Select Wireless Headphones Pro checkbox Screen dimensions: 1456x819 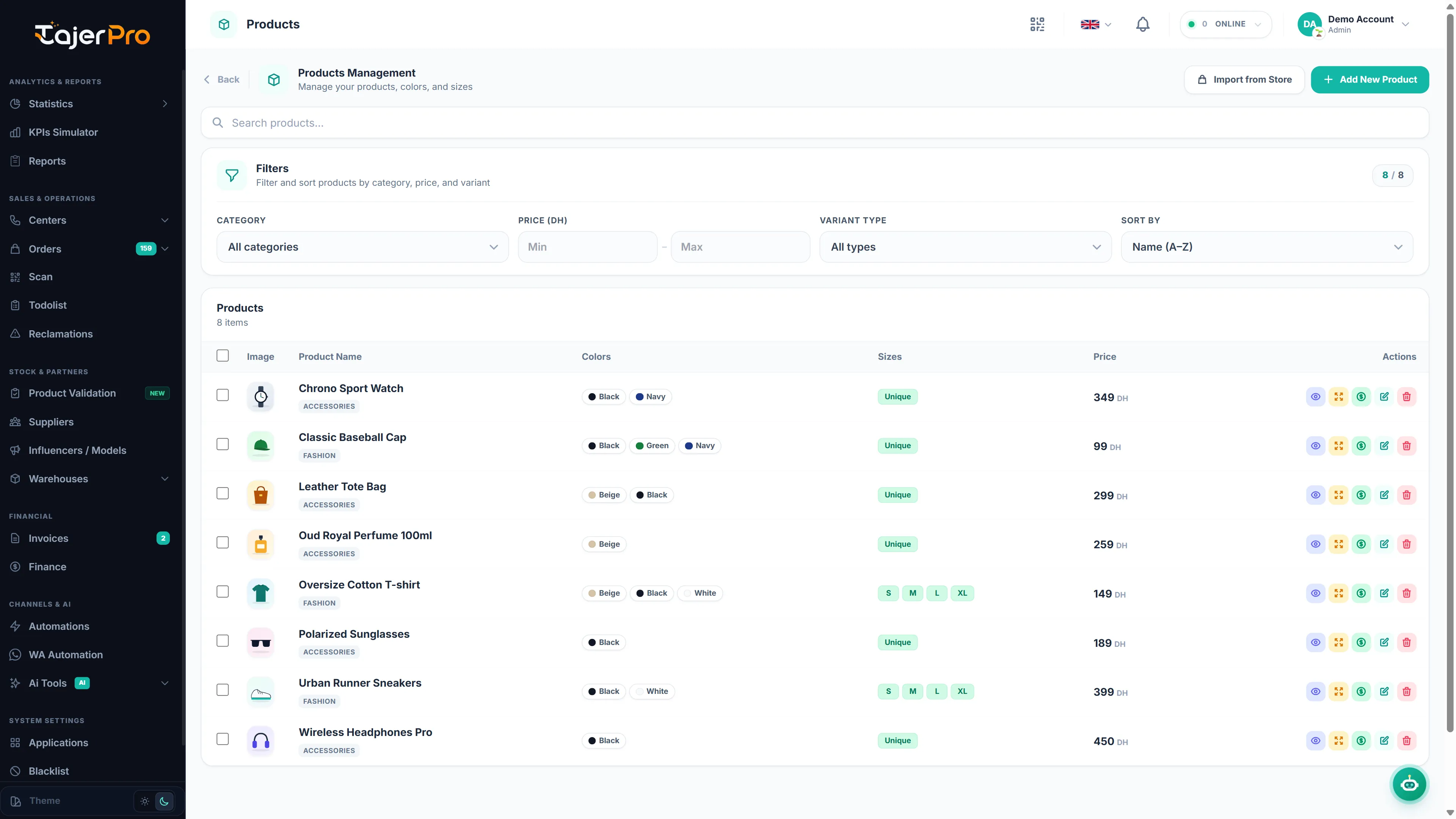pyautogui.click(x=223, y=739)
